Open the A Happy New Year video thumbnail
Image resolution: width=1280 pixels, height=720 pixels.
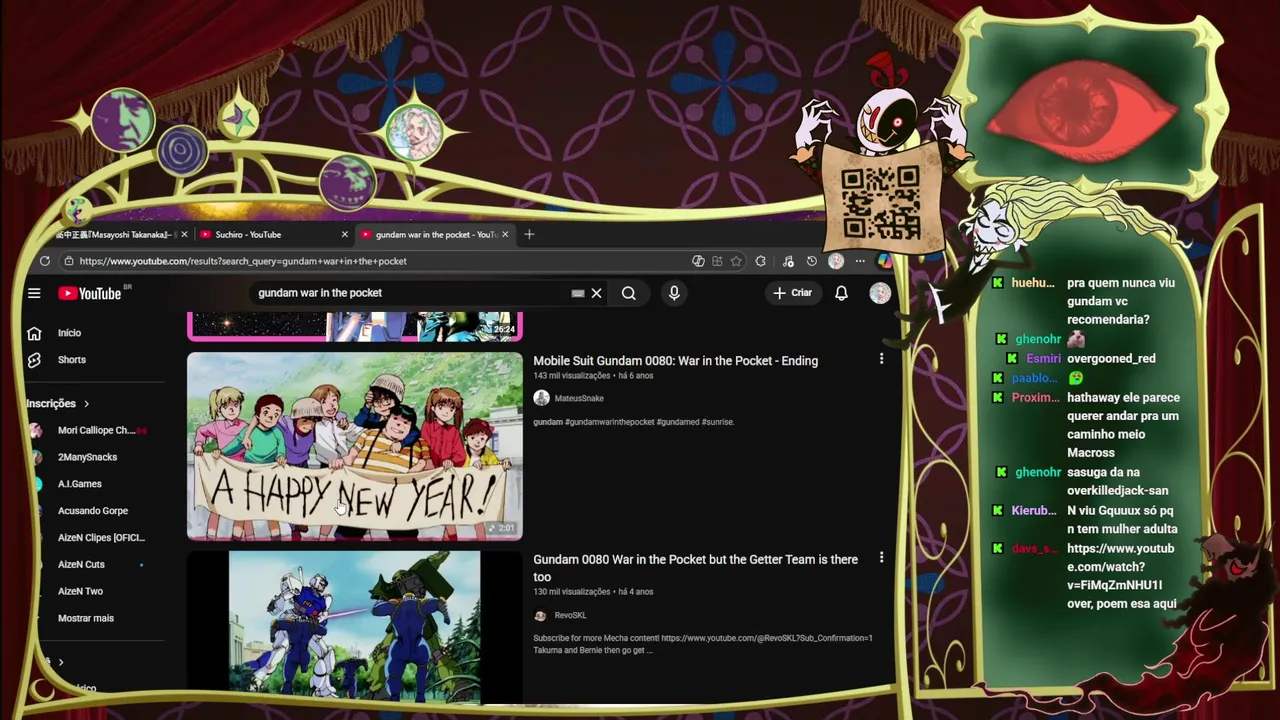coord(355,446)
